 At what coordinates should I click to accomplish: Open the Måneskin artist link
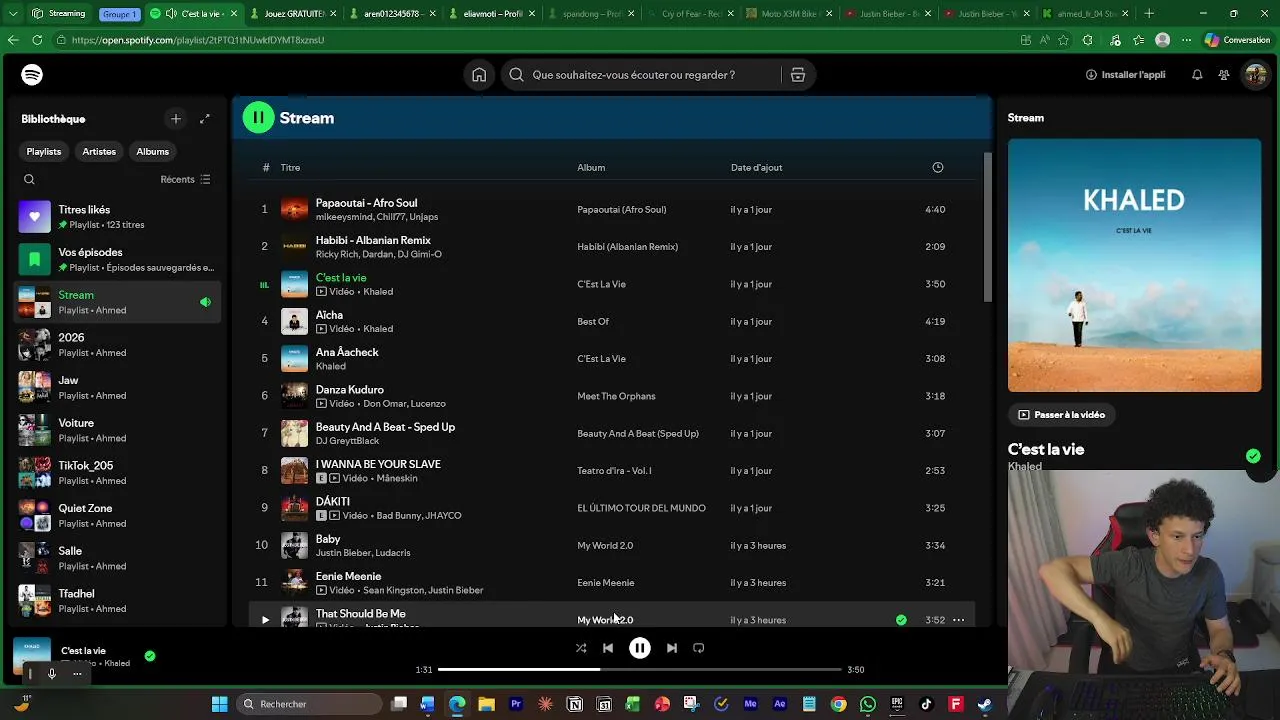click(396, 478)
